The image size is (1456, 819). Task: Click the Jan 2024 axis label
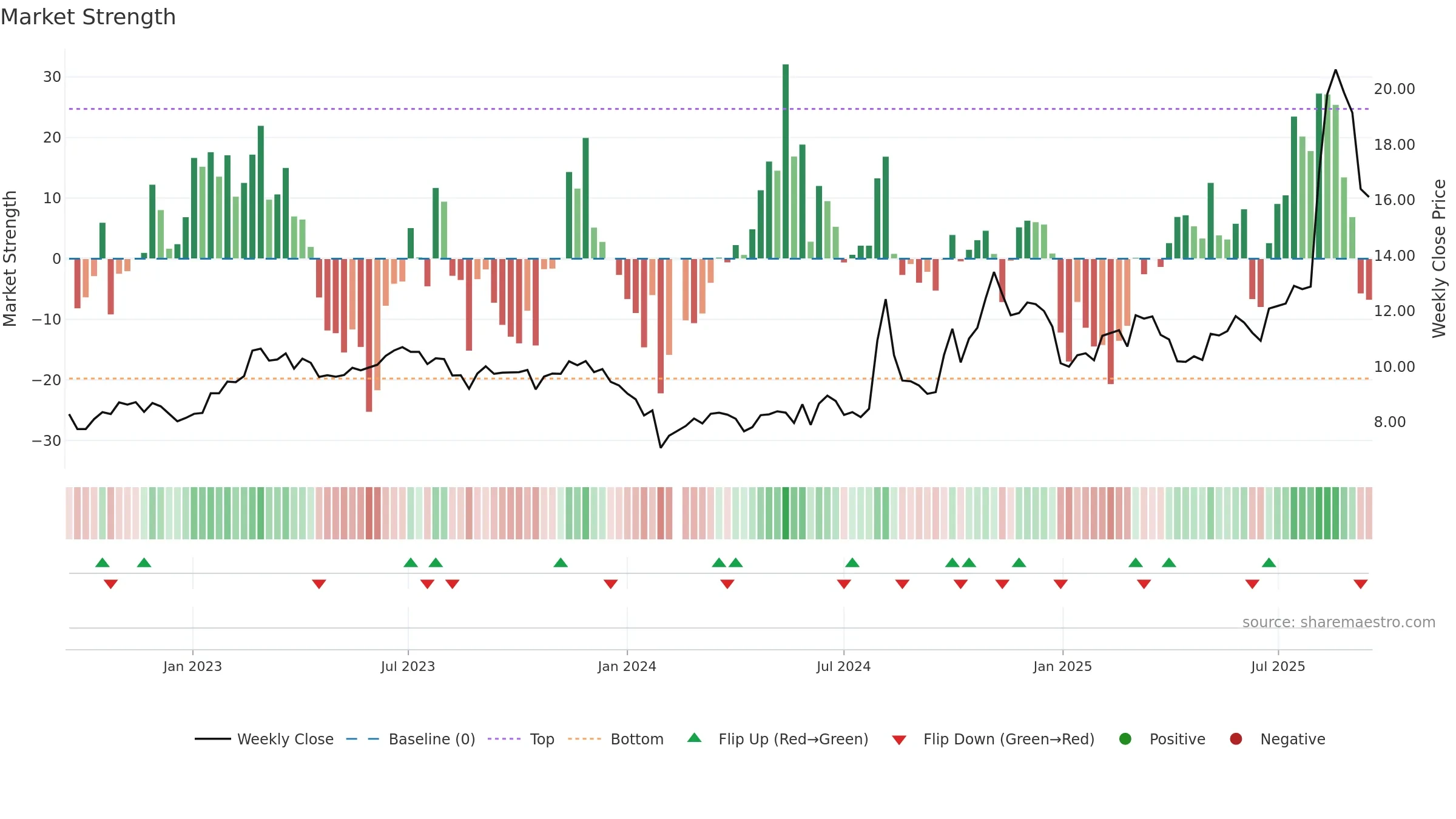627,666
